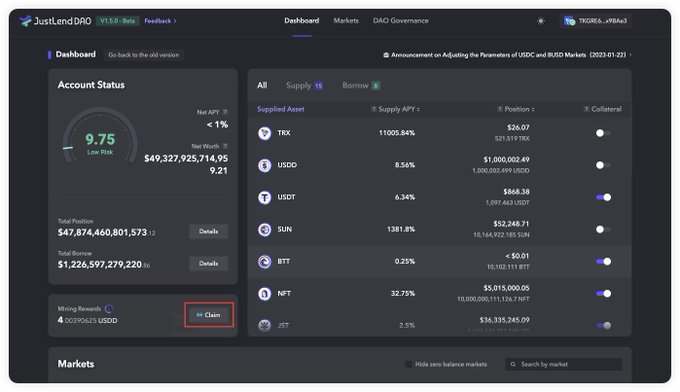Click the Markets section heading
Screen dimensions: 680x392
(76, 364)
